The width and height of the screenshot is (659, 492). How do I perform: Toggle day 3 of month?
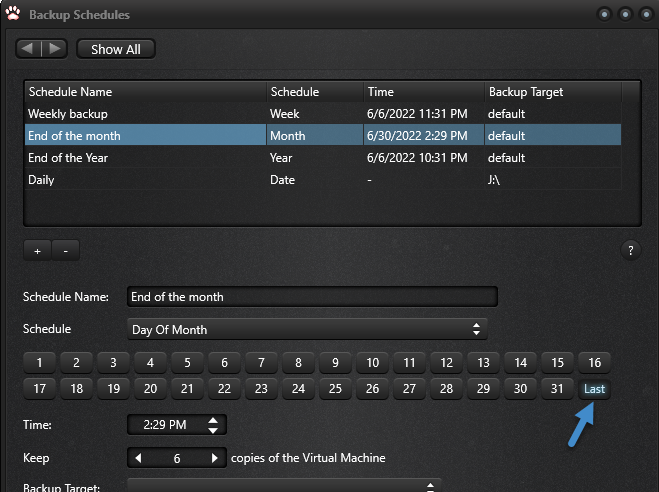113,363
